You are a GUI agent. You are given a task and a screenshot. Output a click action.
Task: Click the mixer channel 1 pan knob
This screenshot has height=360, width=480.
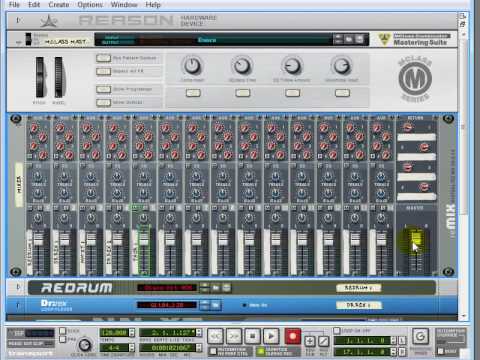38,218
